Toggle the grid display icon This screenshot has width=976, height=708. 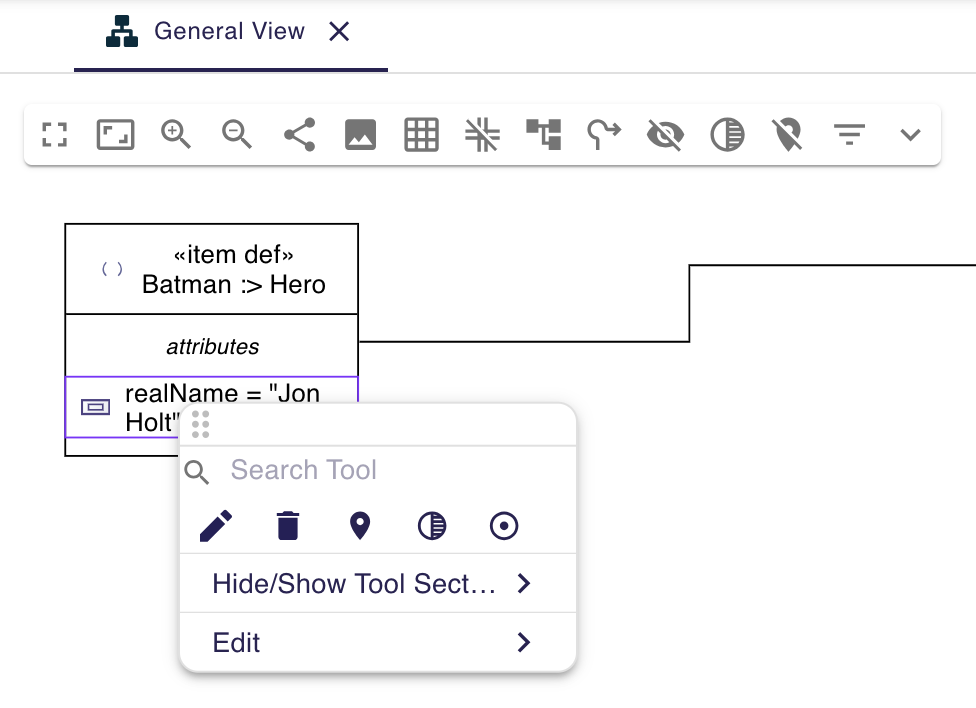(x=421, y=134)
